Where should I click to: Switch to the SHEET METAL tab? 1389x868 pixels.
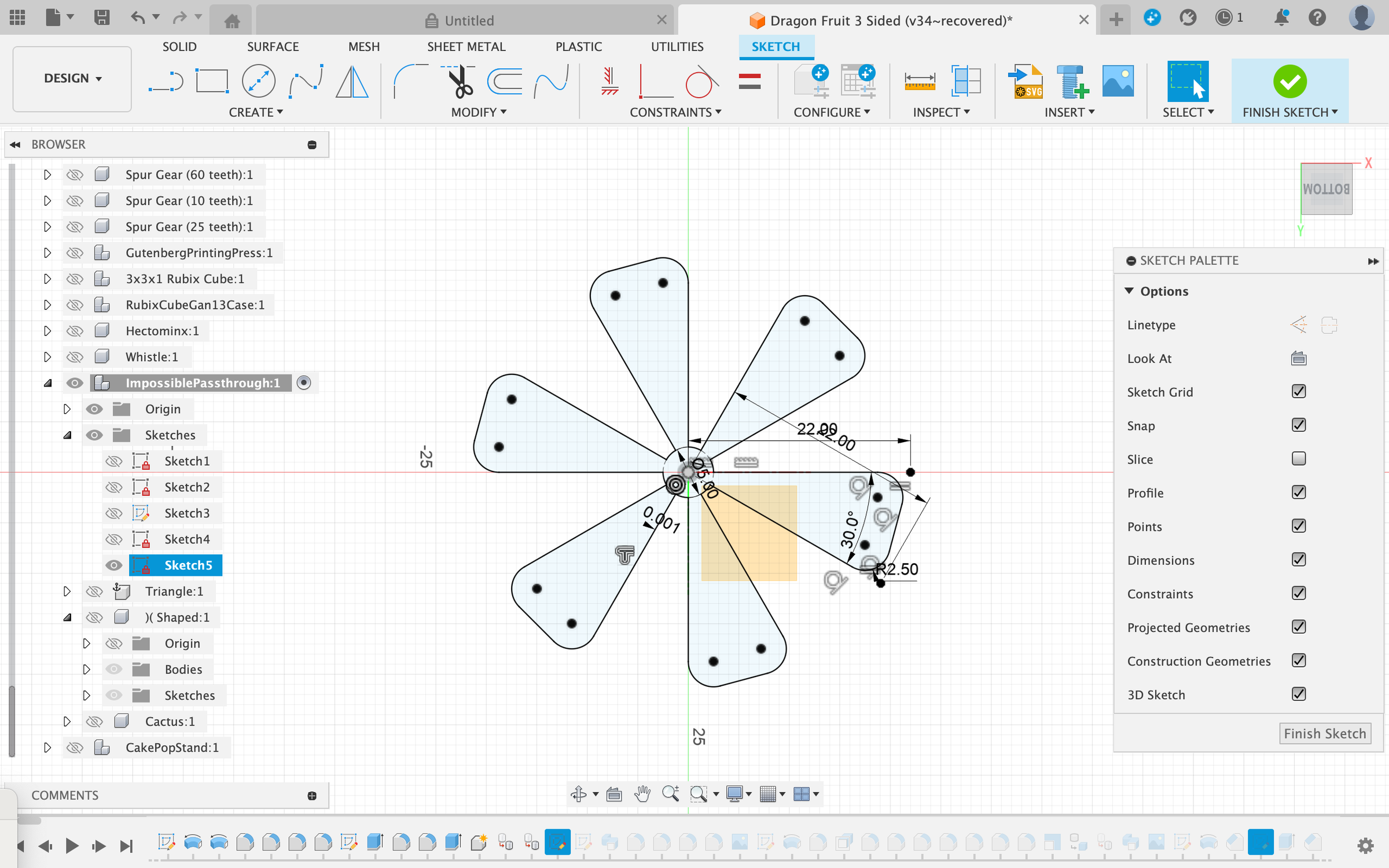tap(466, 47)
